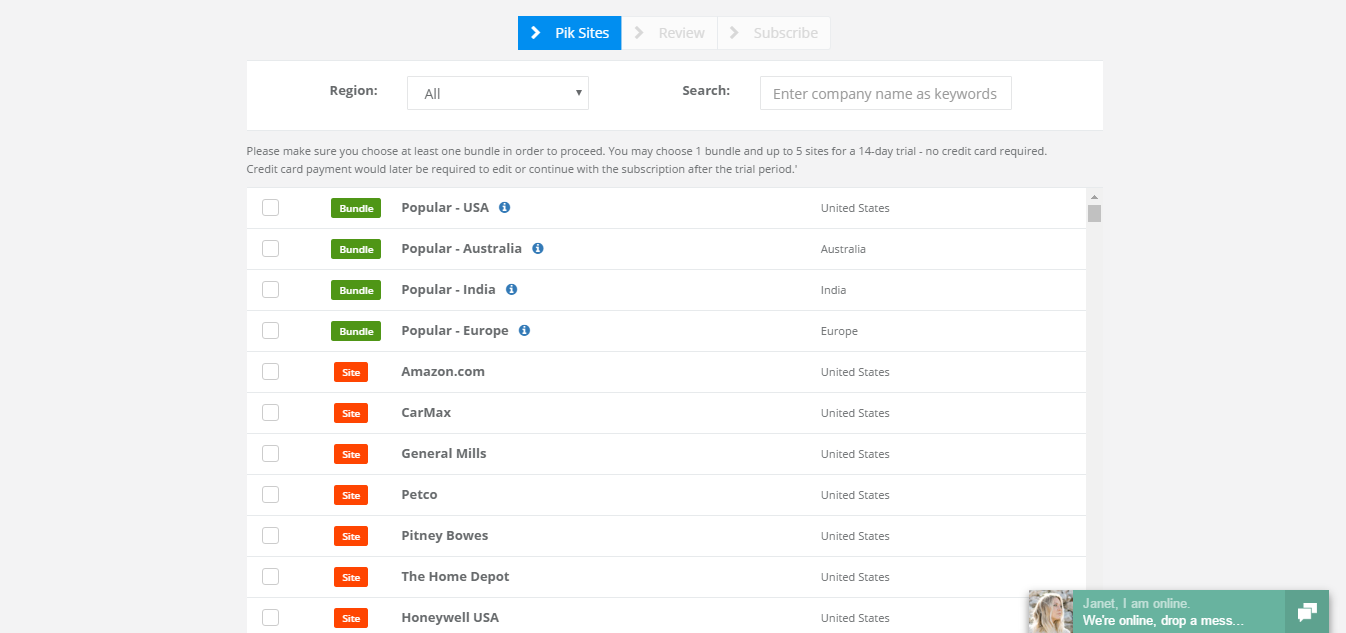Go to the Pik Sites step tab

tap(570, 33)
